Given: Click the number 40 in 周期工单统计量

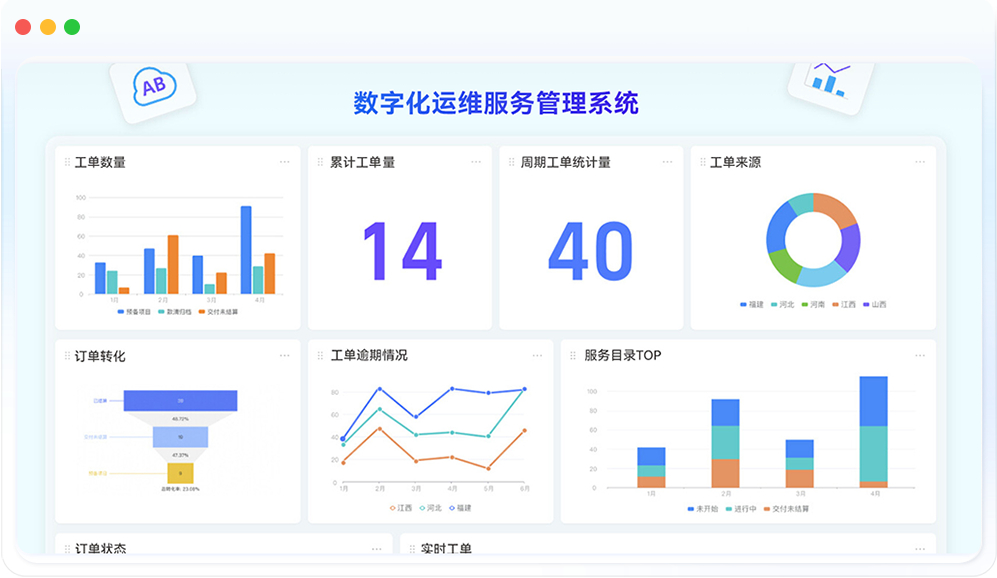Looking at the screenshot, I should (x=590, y=251).
